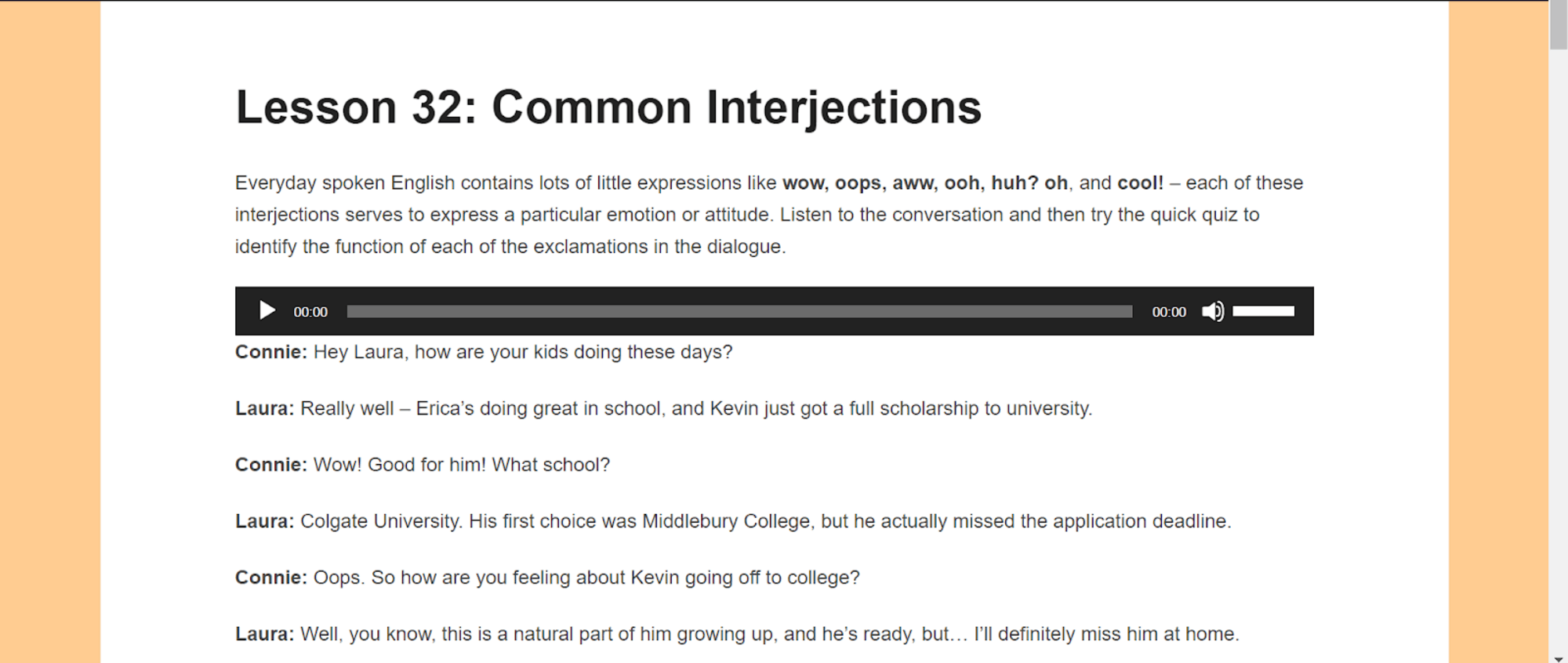Mute the audio with the speaker icon
The height and width of the screenshot is (663, 1568).
(x=1212, y=311)
